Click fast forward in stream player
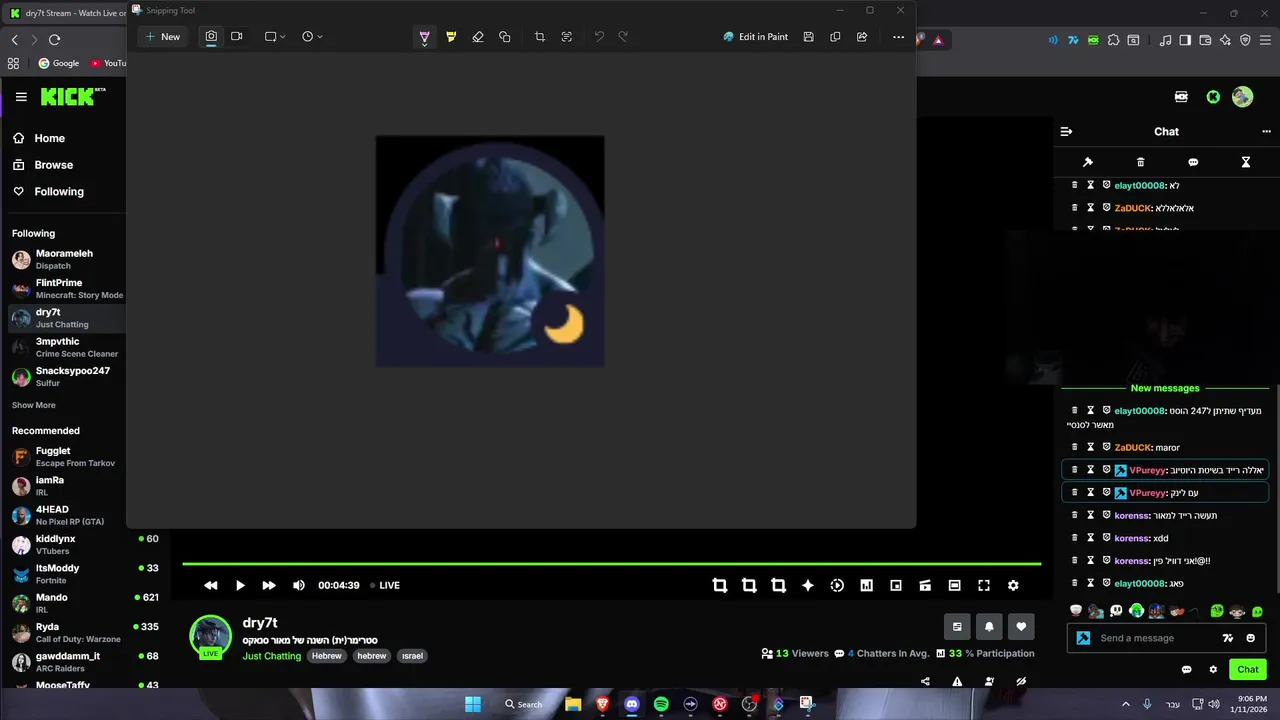1280x720 pixels. [x=269, y=585]
